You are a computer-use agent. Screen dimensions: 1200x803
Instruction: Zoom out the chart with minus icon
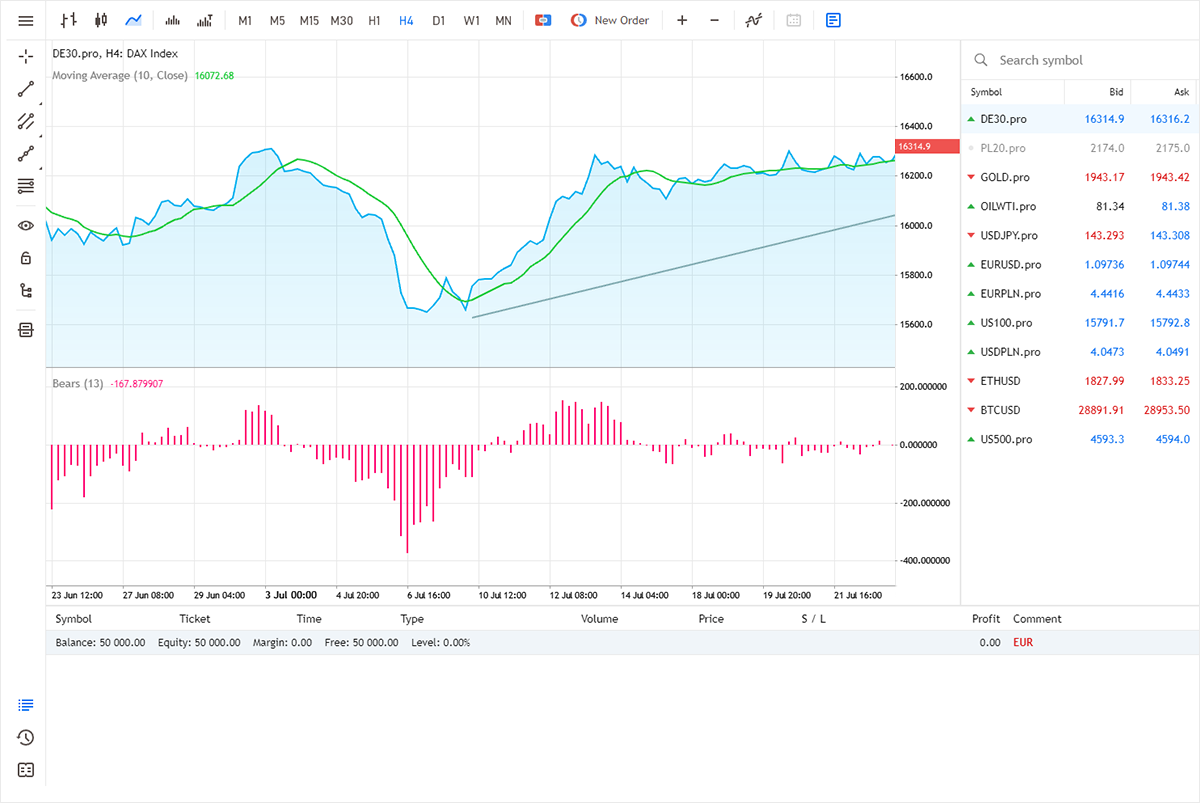(714, 20)
